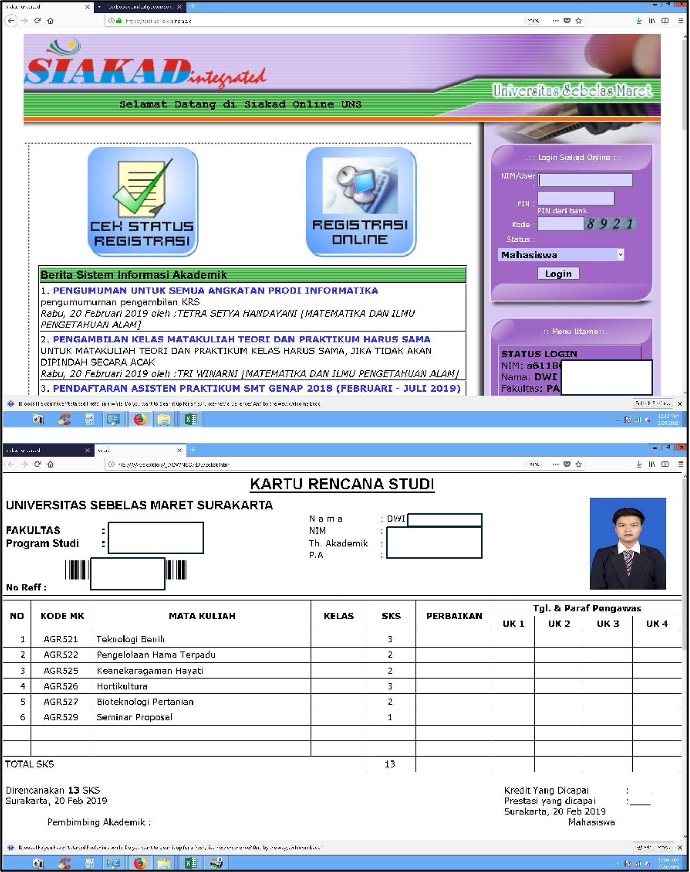Screen dimensions: 690x872
Task: Open the Registrasi Online icon
Action: [x=360, y=202]
